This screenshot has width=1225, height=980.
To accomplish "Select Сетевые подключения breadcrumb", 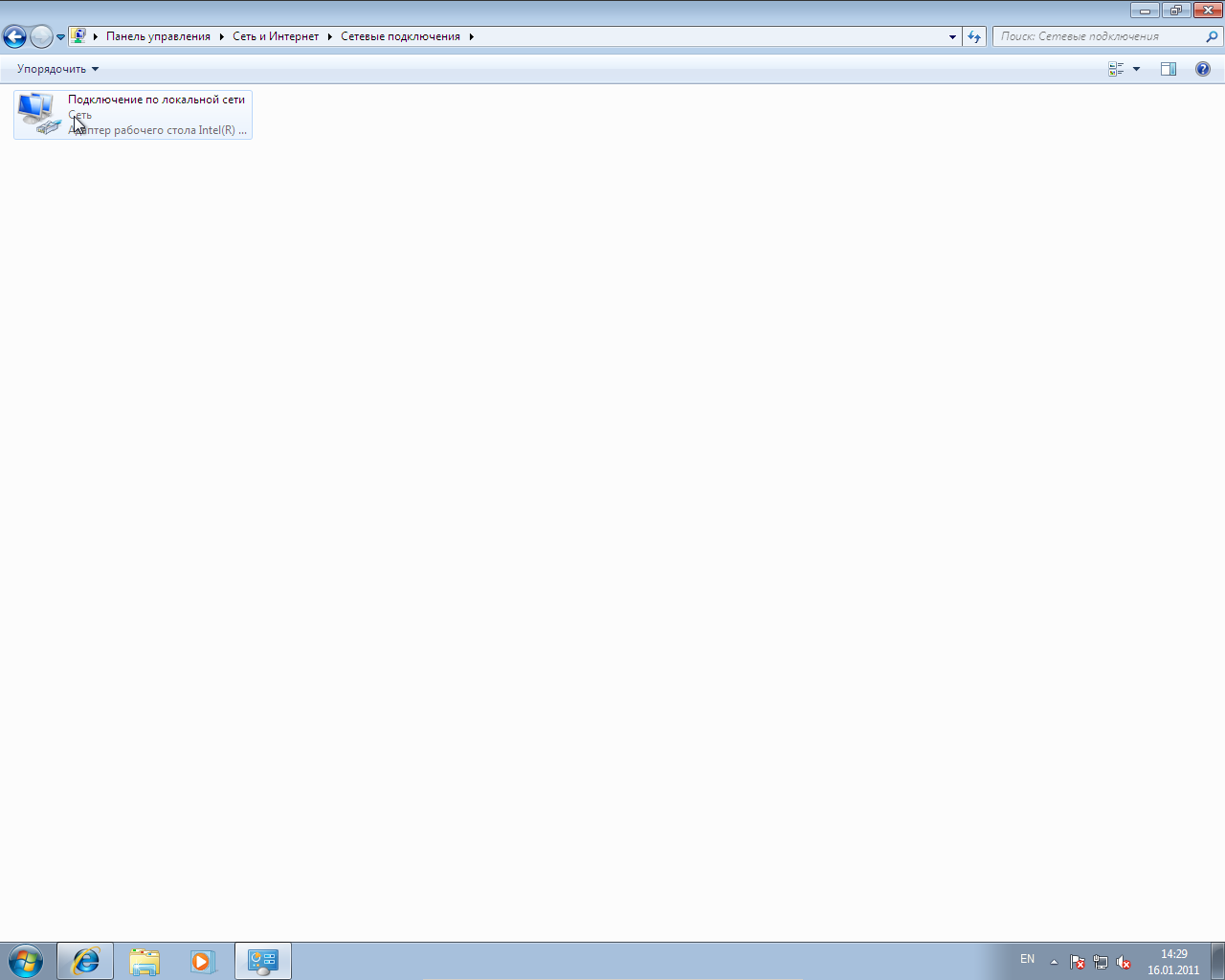I will (400, 36).
